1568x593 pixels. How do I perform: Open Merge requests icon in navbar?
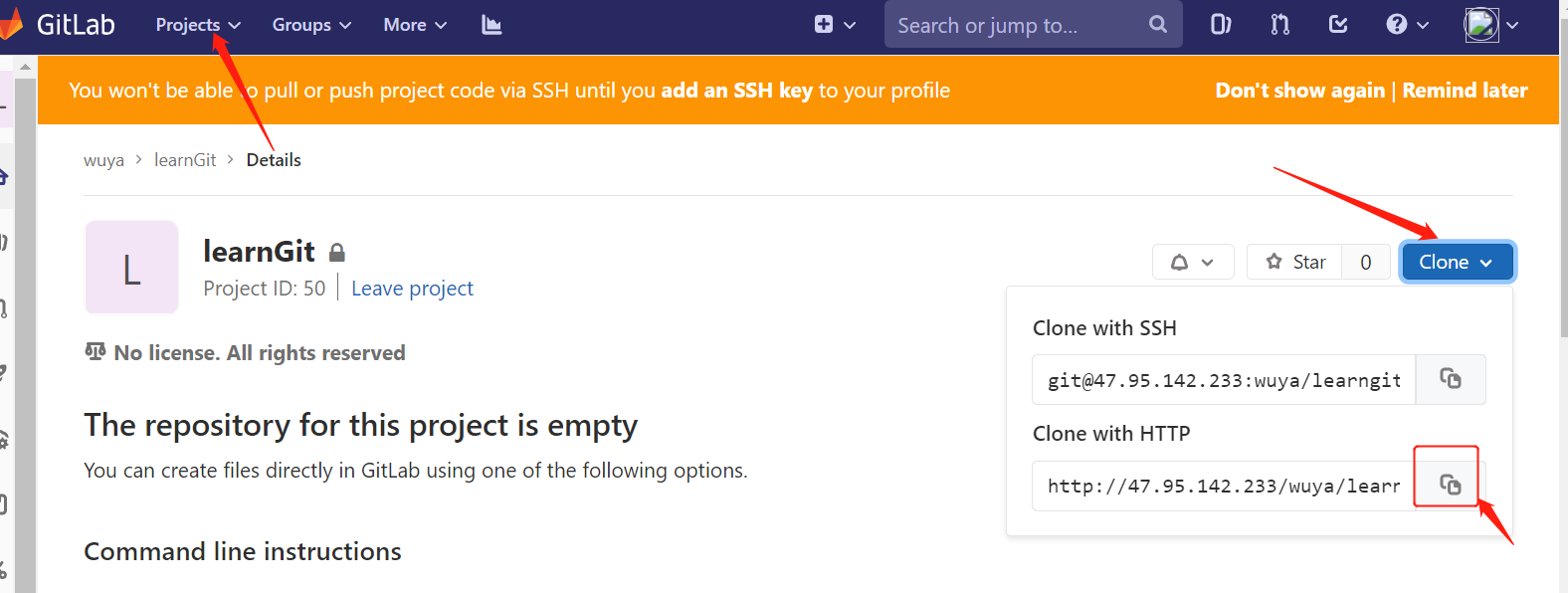pos(1280,25)
